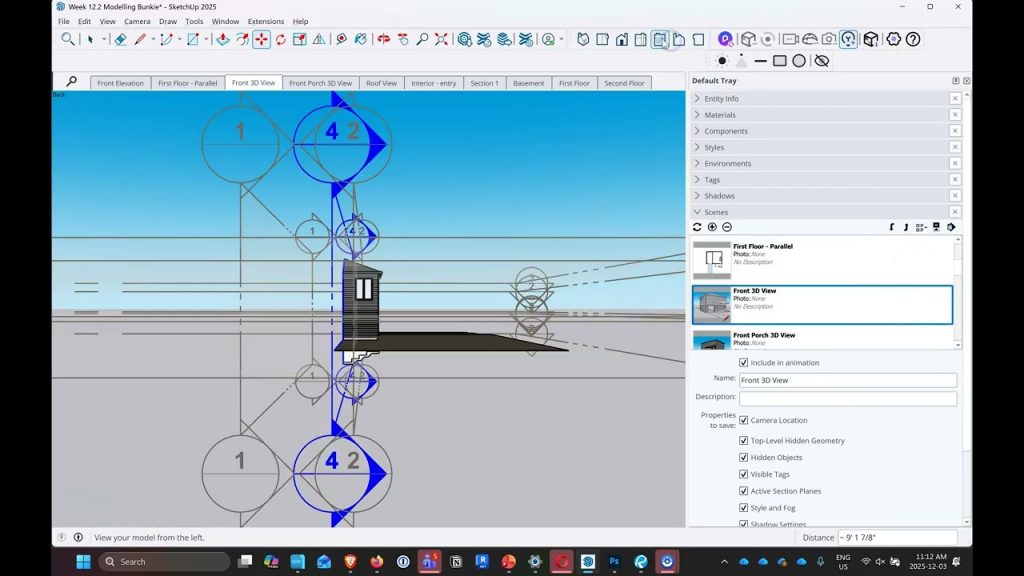Click the scene Name input field

(847, 380)
